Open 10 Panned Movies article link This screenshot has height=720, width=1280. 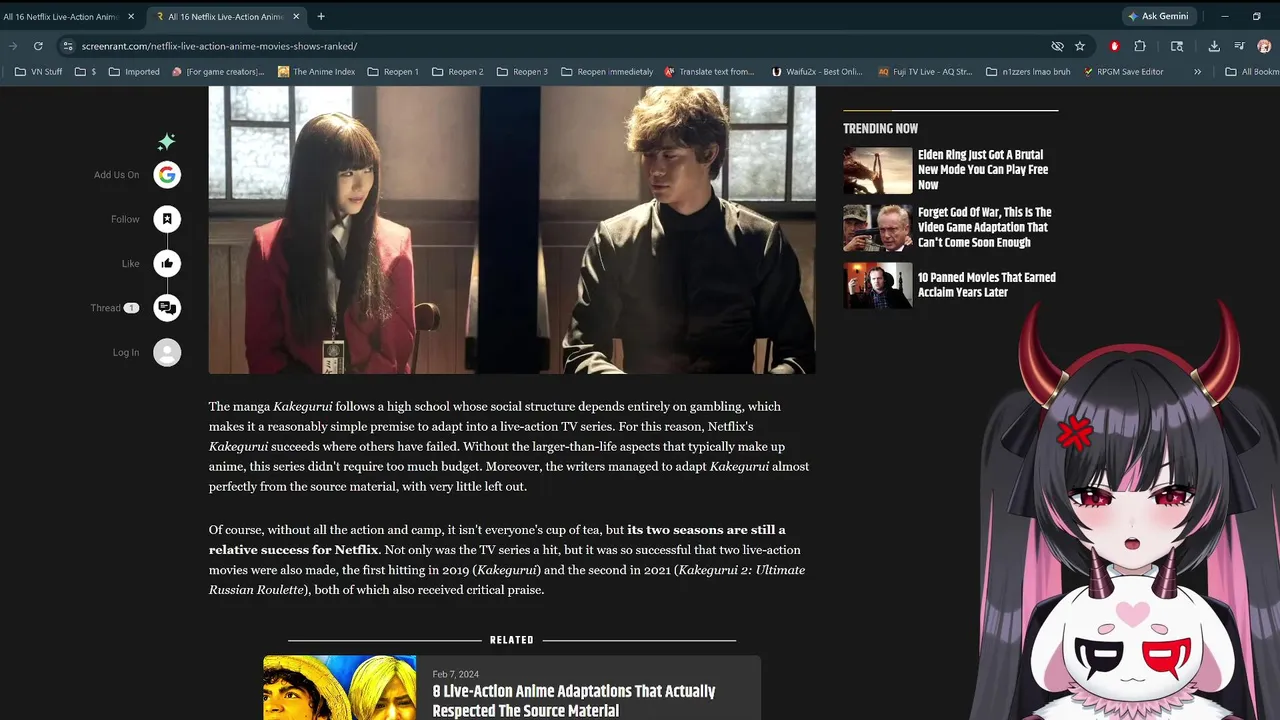point(987,285)
